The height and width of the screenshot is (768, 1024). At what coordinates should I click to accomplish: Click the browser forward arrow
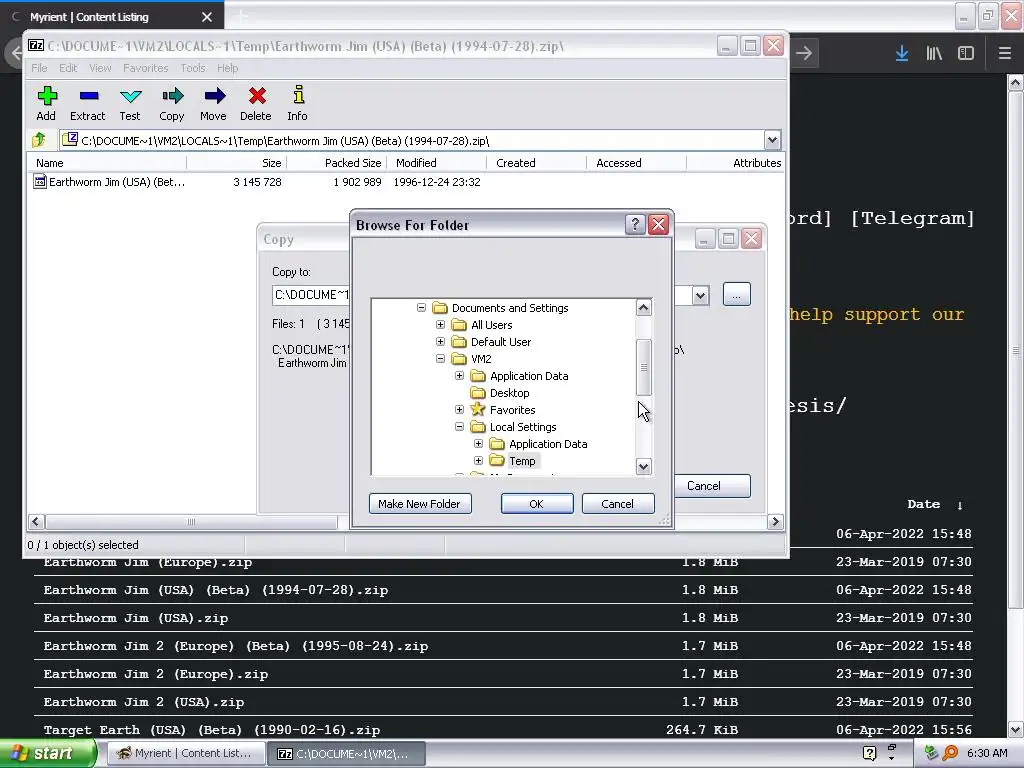click(x=804, y=53)
